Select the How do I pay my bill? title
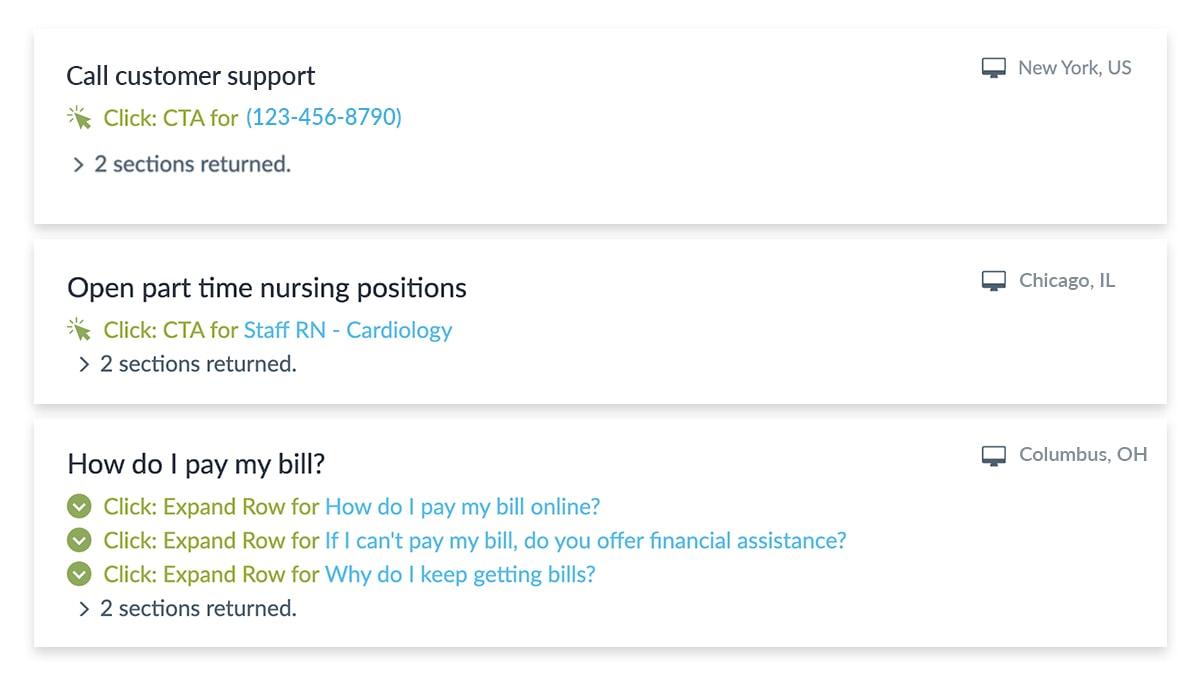Screen dimensions: 1200x675 coord(197,464)
